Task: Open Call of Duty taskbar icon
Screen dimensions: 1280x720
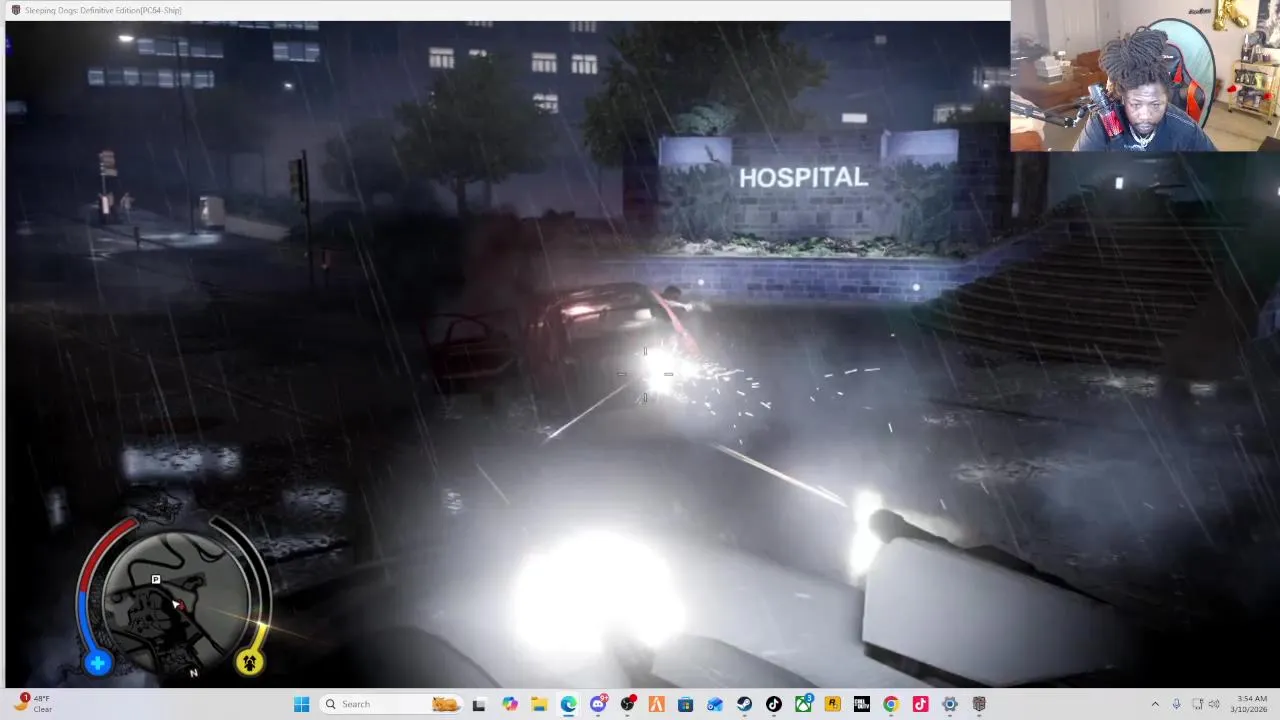Action: [x=861, y=704]
